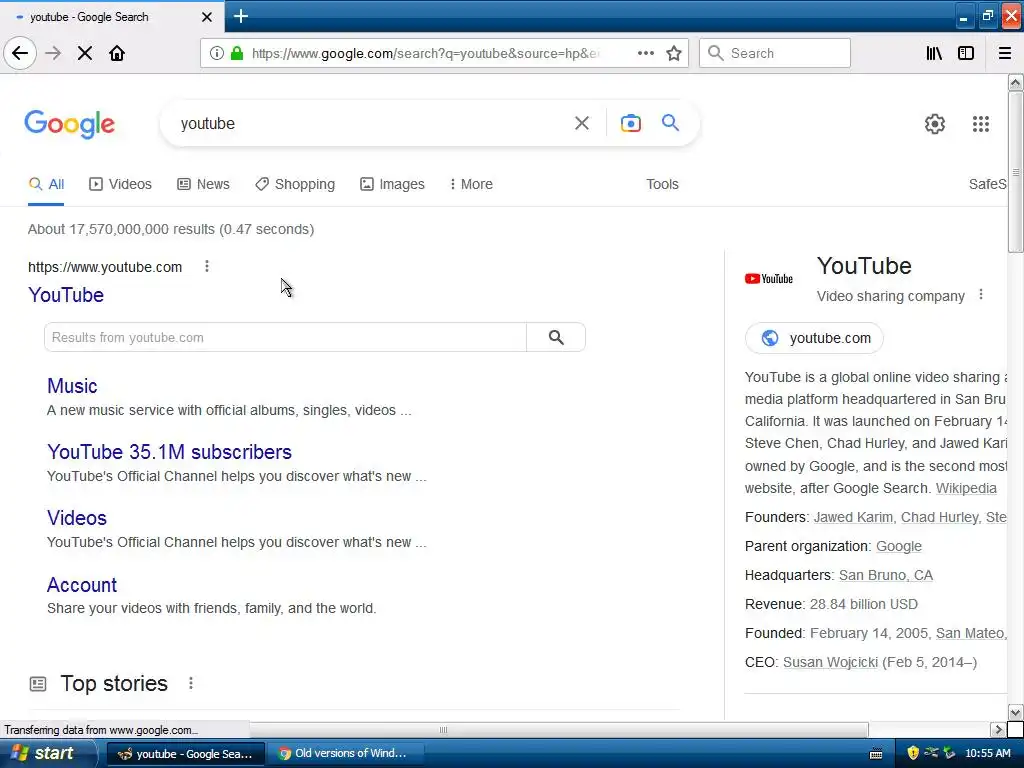Switch to the Images tab
The height and width of the screenshot is (768, 1024).
click(x=392, y=184)
